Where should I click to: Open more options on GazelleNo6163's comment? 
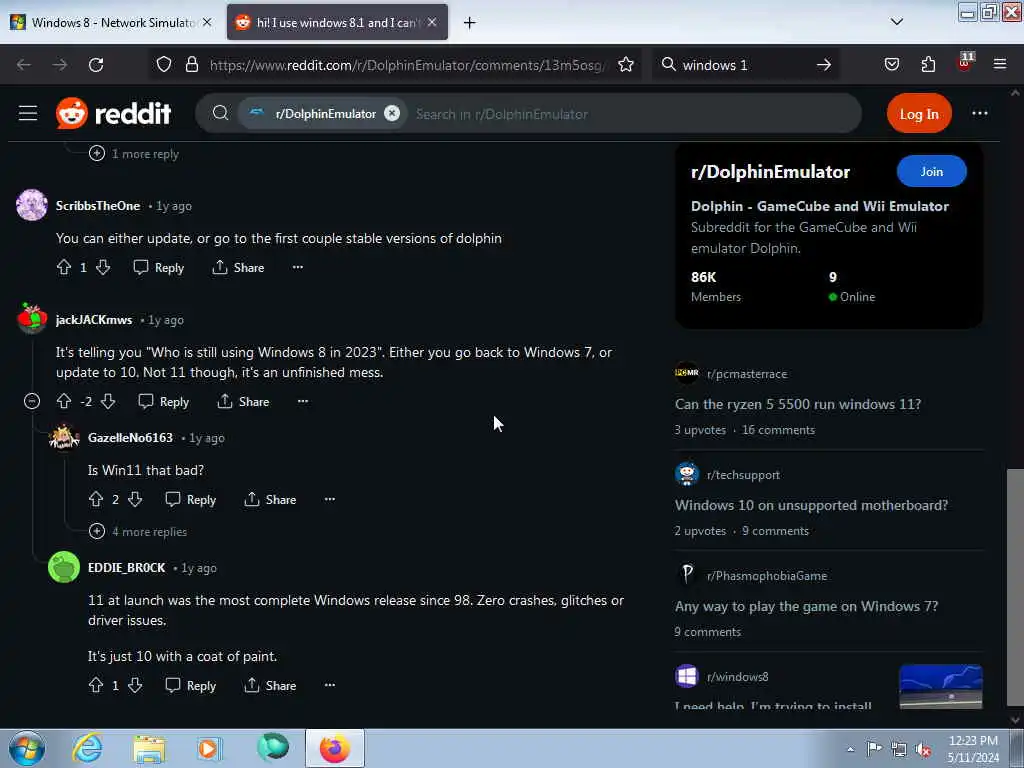(330, 499)
